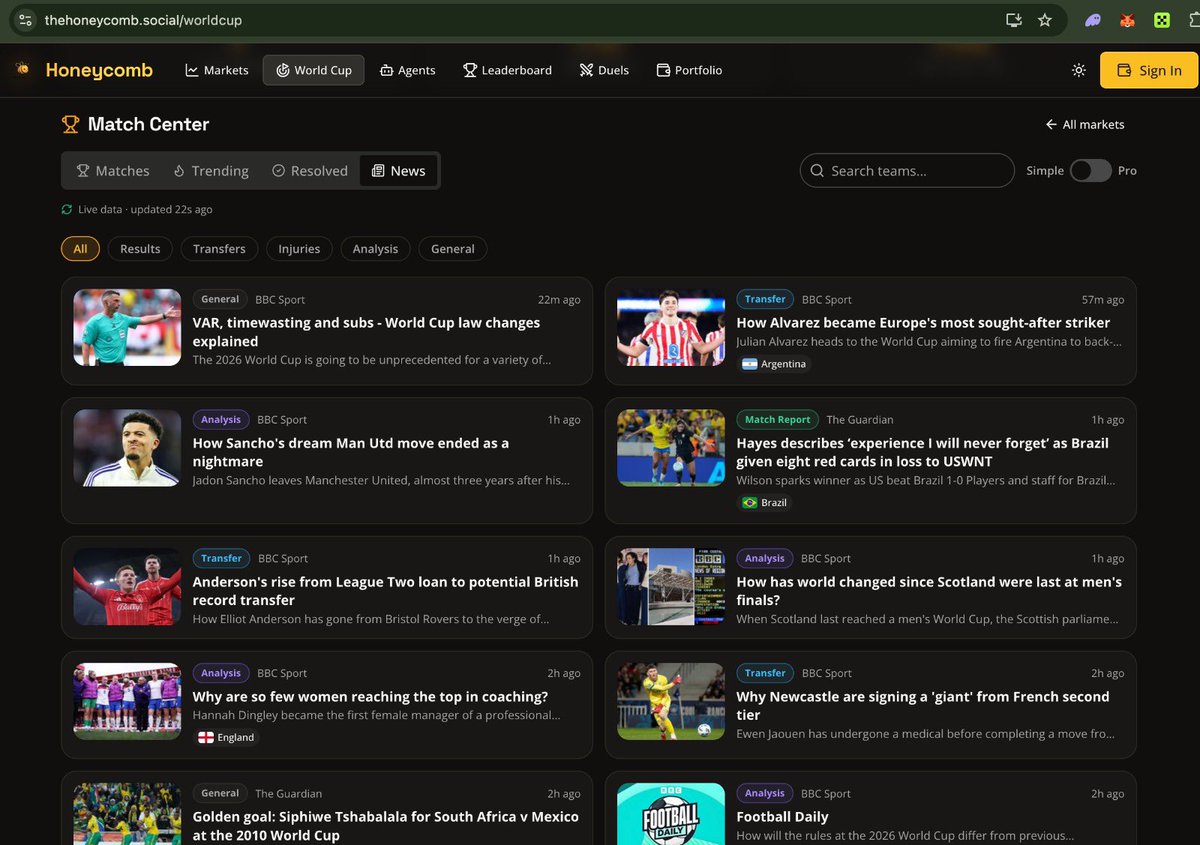1200x845 pixels.
Task: Open 'Golden goal: Siphiwe Tshabalala' headline
Action: [x=386, y=826]
